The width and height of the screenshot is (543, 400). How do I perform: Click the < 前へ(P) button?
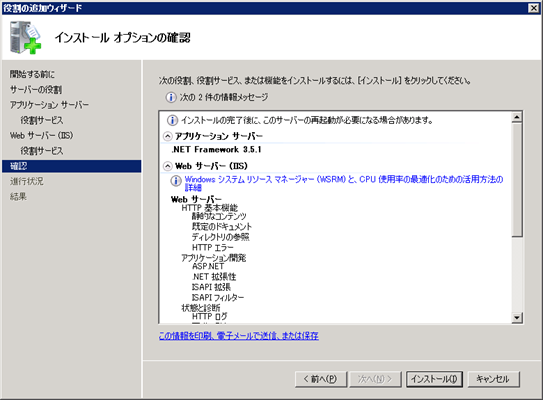click(x=321, y=379)
